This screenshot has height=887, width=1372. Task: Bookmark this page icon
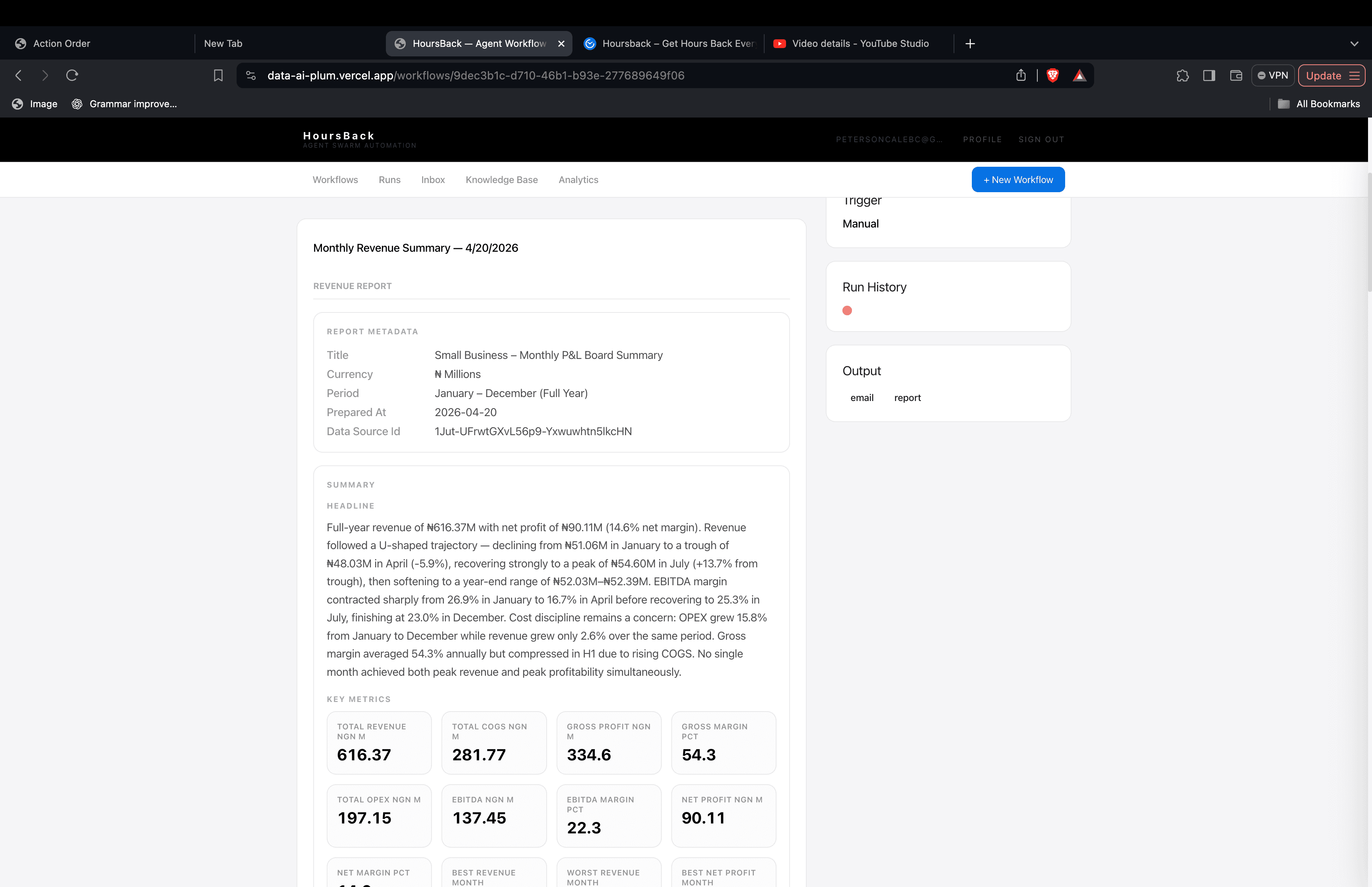coord(218,75)
